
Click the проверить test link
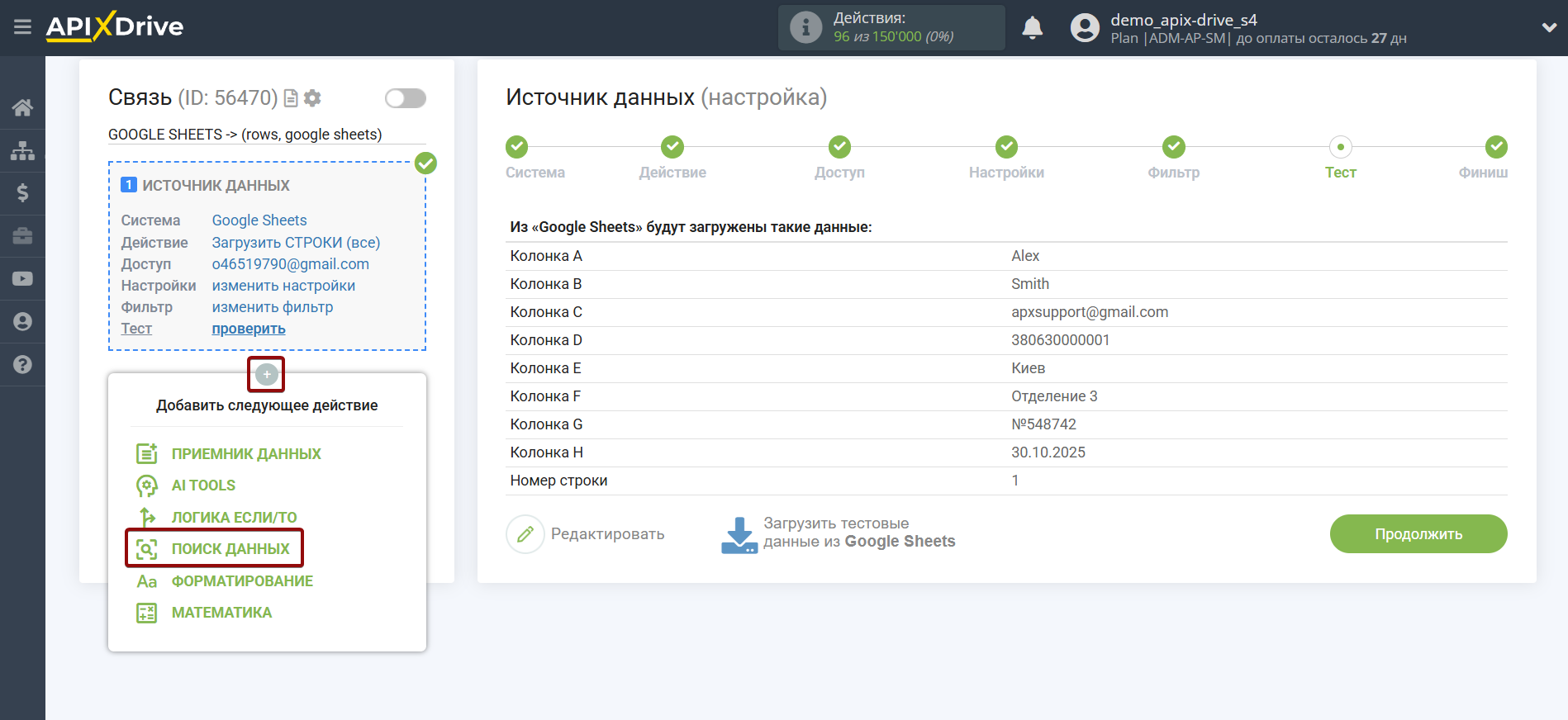pos(249,329)
